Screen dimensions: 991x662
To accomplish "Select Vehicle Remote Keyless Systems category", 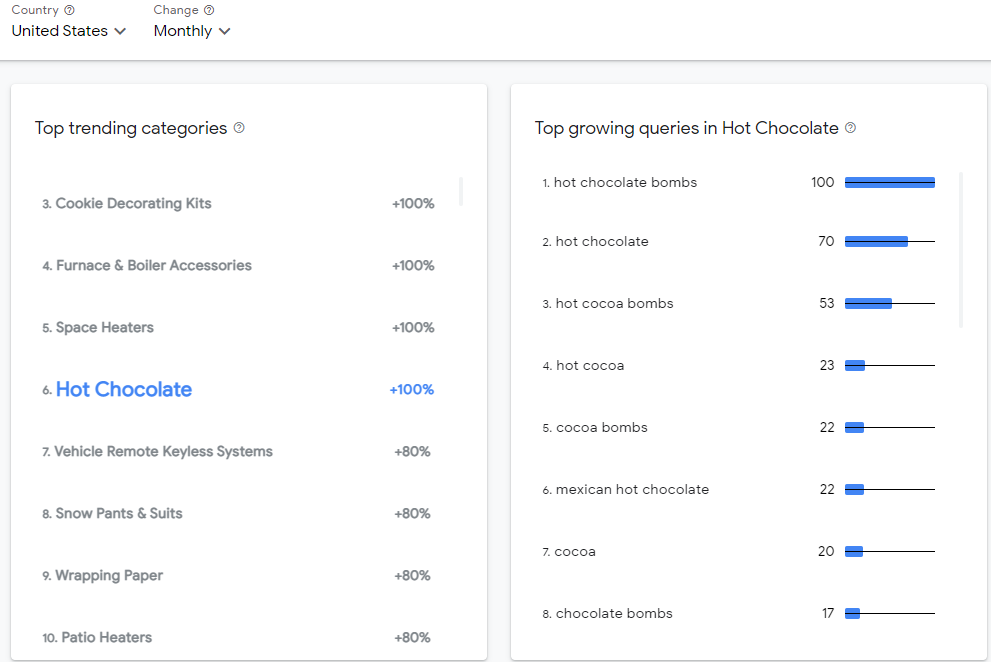I will tap(163, 451).
